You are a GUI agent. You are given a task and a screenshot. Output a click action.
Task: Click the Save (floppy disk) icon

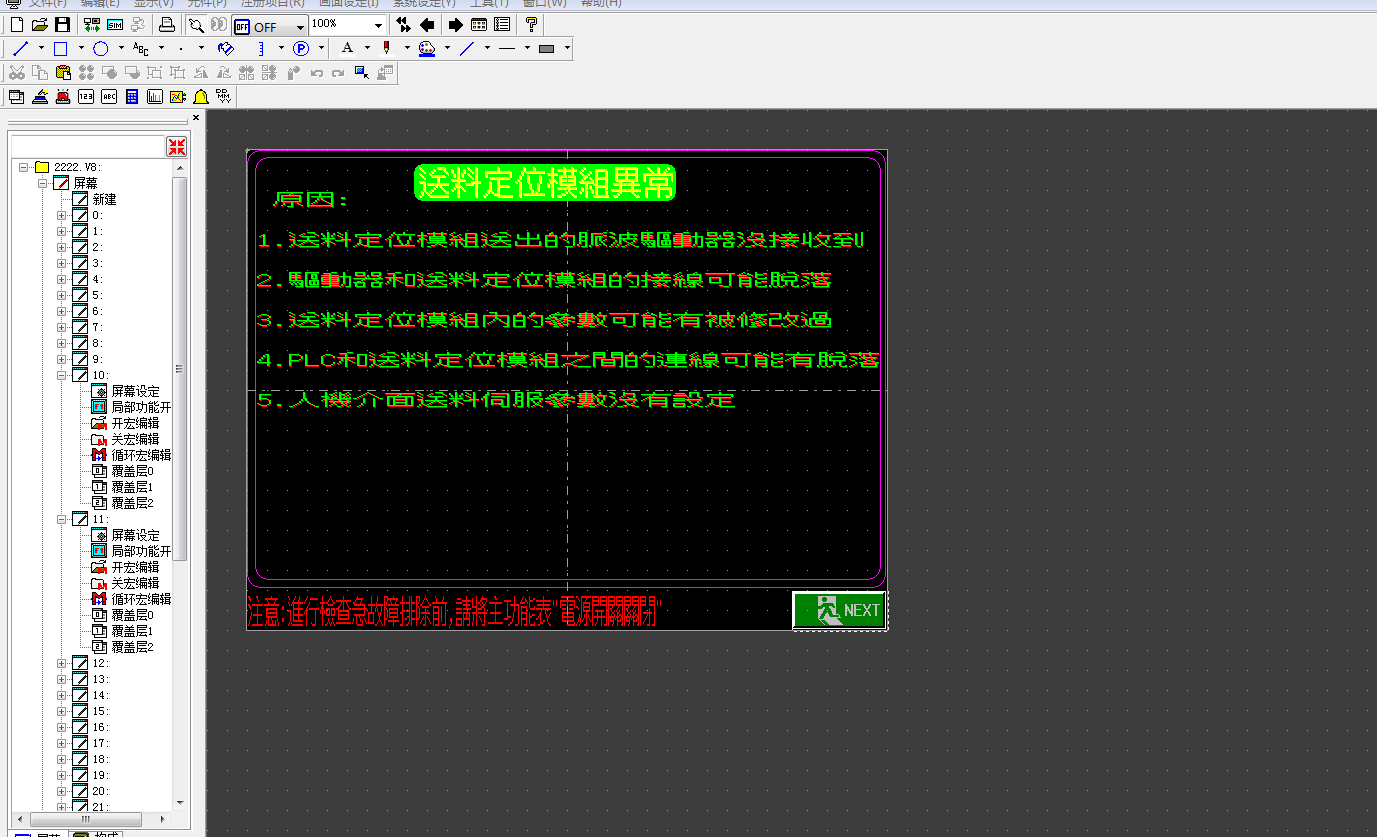point(62,25)
